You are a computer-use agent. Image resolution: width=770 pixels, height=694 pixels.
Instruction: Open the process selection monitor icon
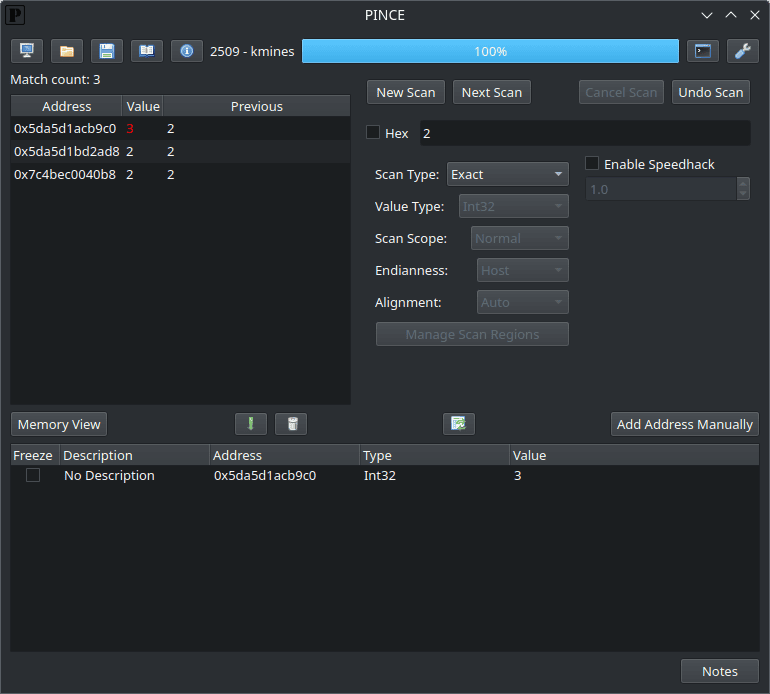(x=27, y=51)
